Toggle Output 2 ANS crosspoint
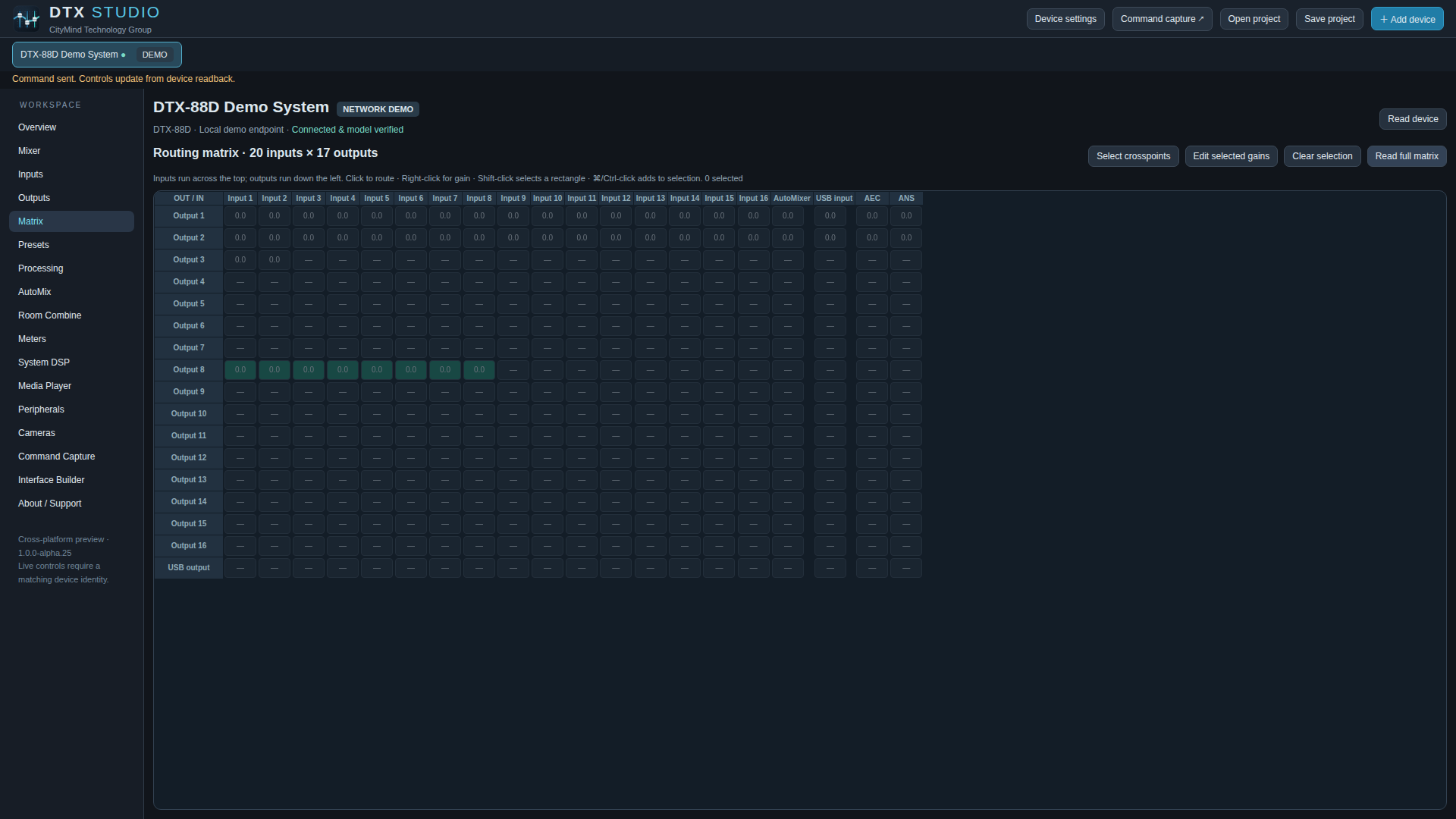The image size is (1456, 819). pos(906,238)
